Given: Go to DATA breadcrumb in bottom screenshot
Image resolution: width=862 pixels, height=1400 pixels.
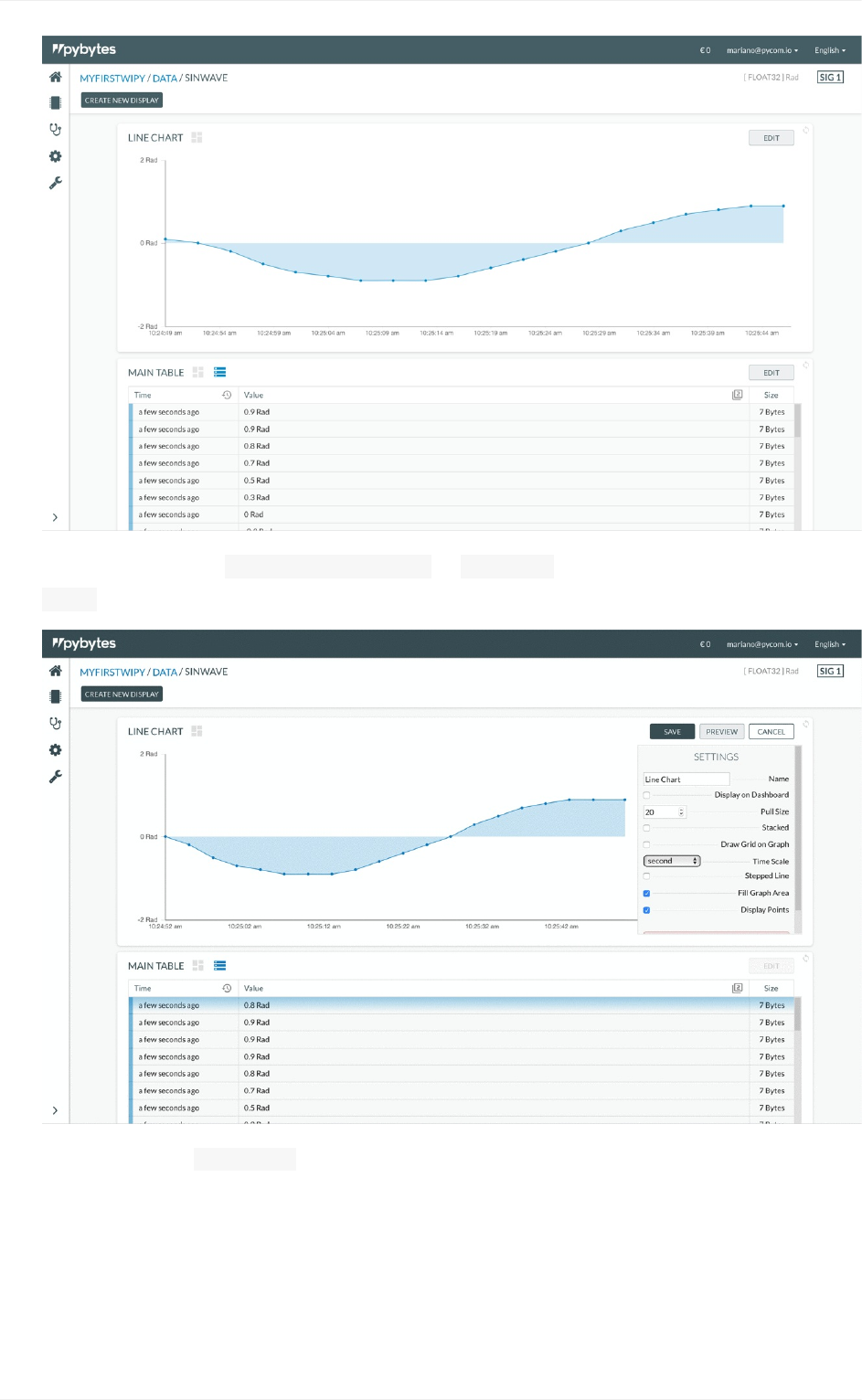Looking at the screenshot, I should pos(165,672).
